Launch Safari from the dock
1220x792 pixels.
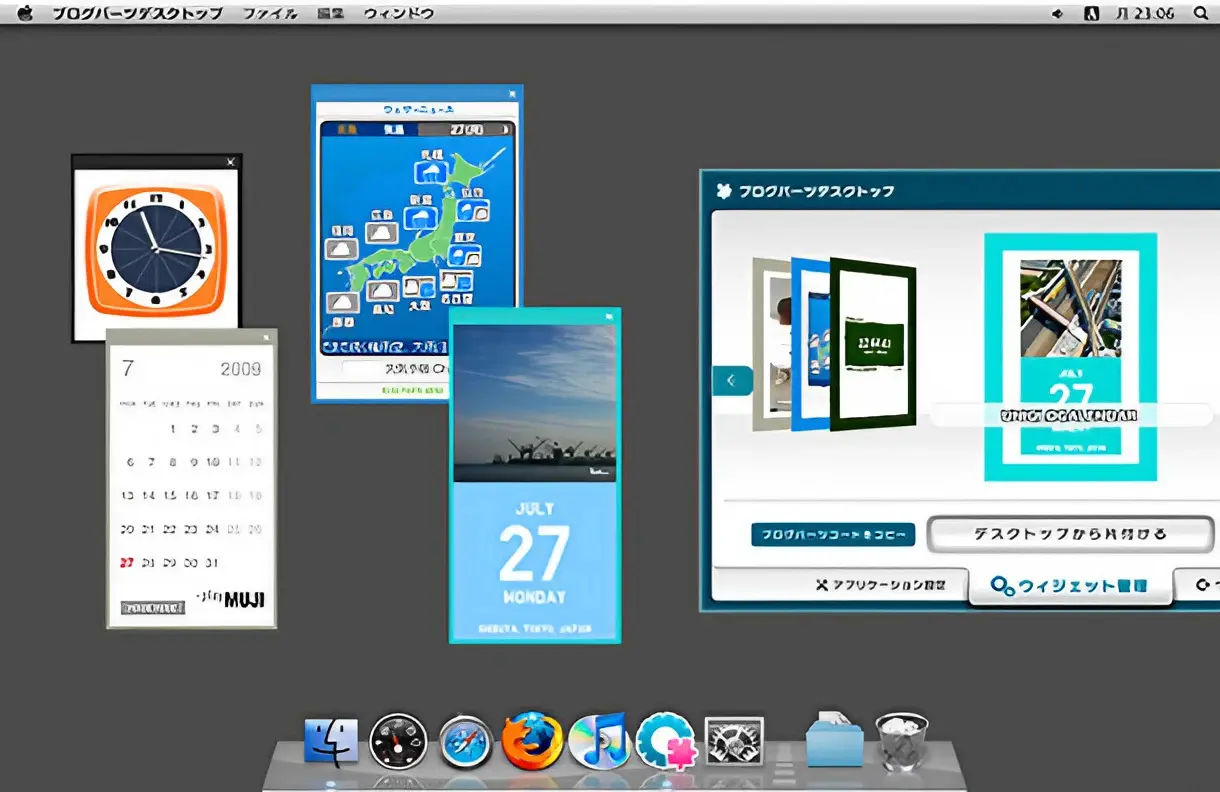tap(465, 742)
